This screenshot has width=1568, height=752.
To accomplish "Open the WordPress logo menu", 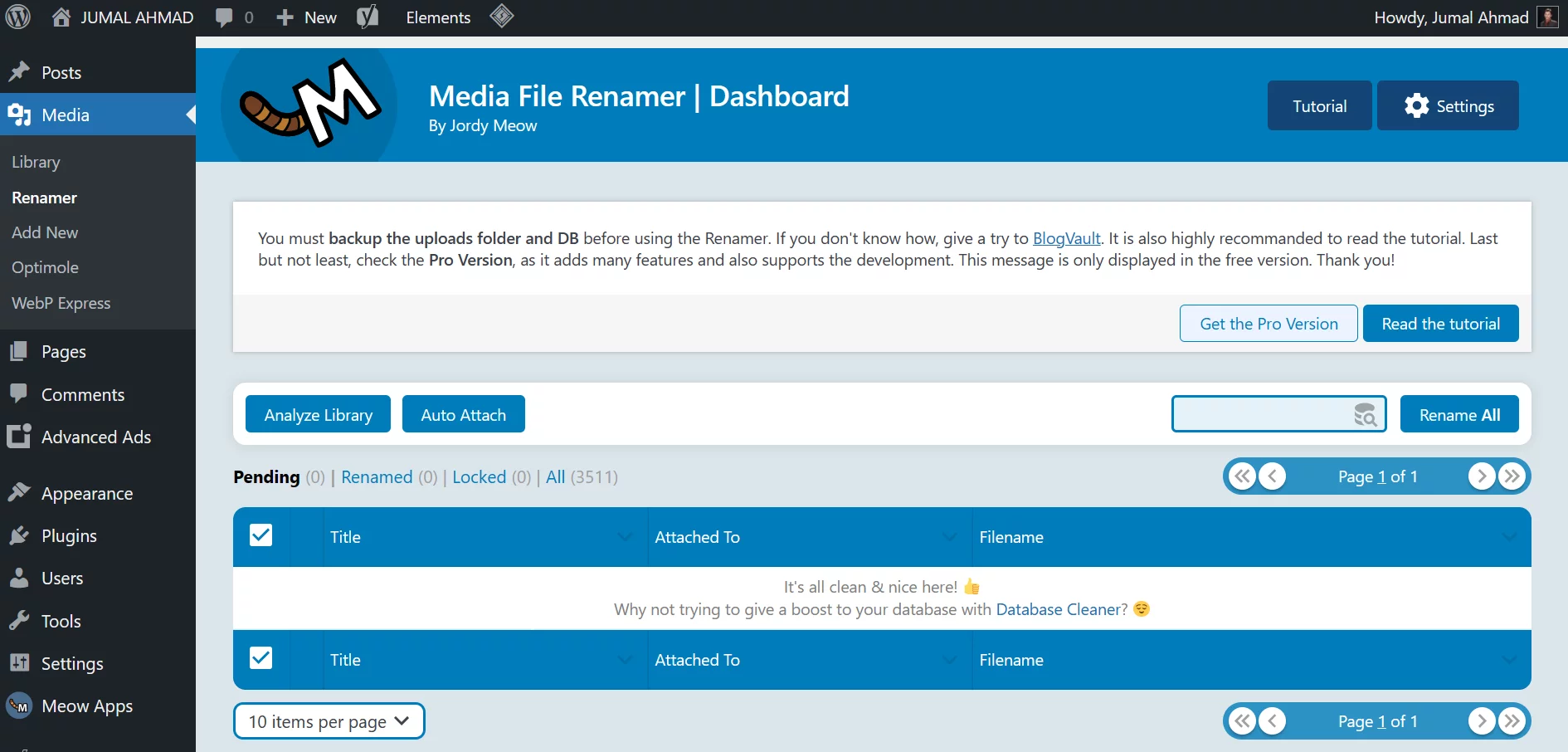I will (18, 17).
